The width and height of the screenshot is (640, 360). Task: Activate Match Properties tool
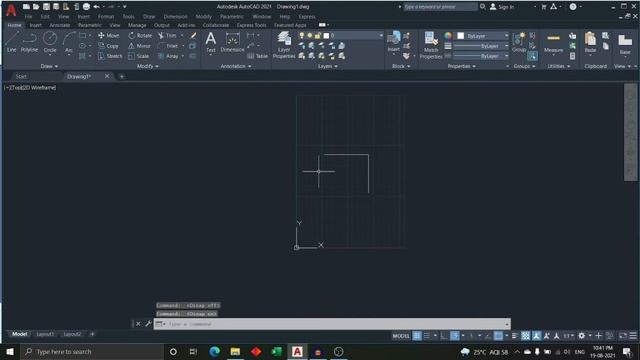pos(431,45)
